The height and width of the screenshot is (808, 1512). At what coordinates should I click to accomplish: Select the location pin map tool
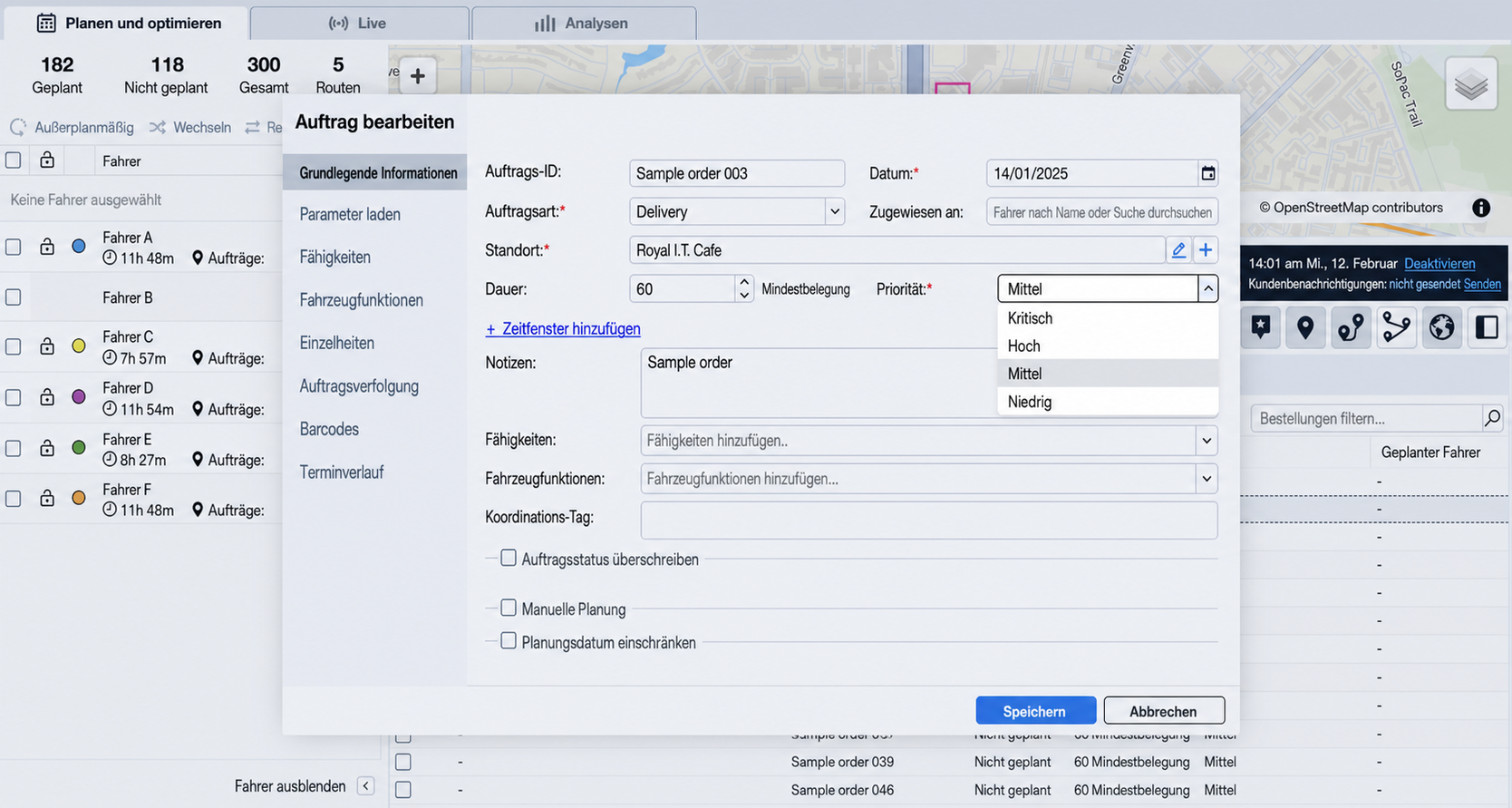tap(1305, 327)
